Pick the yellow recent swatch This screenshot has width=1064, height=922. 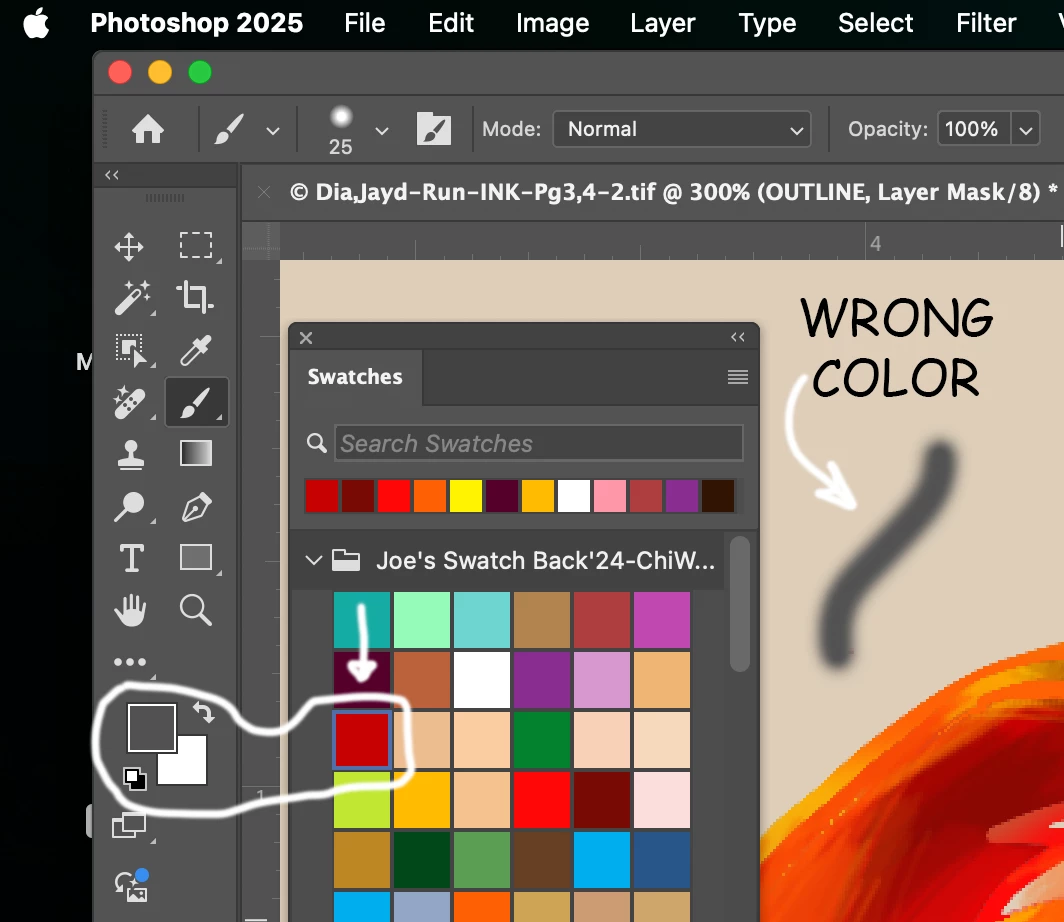pos(466,496)
